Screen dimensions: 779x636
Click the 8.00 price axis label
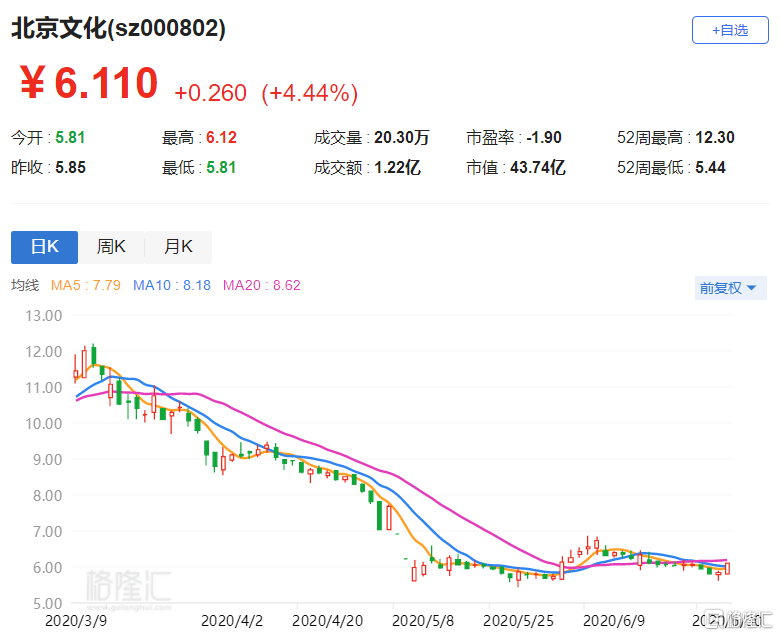point(47,496)
